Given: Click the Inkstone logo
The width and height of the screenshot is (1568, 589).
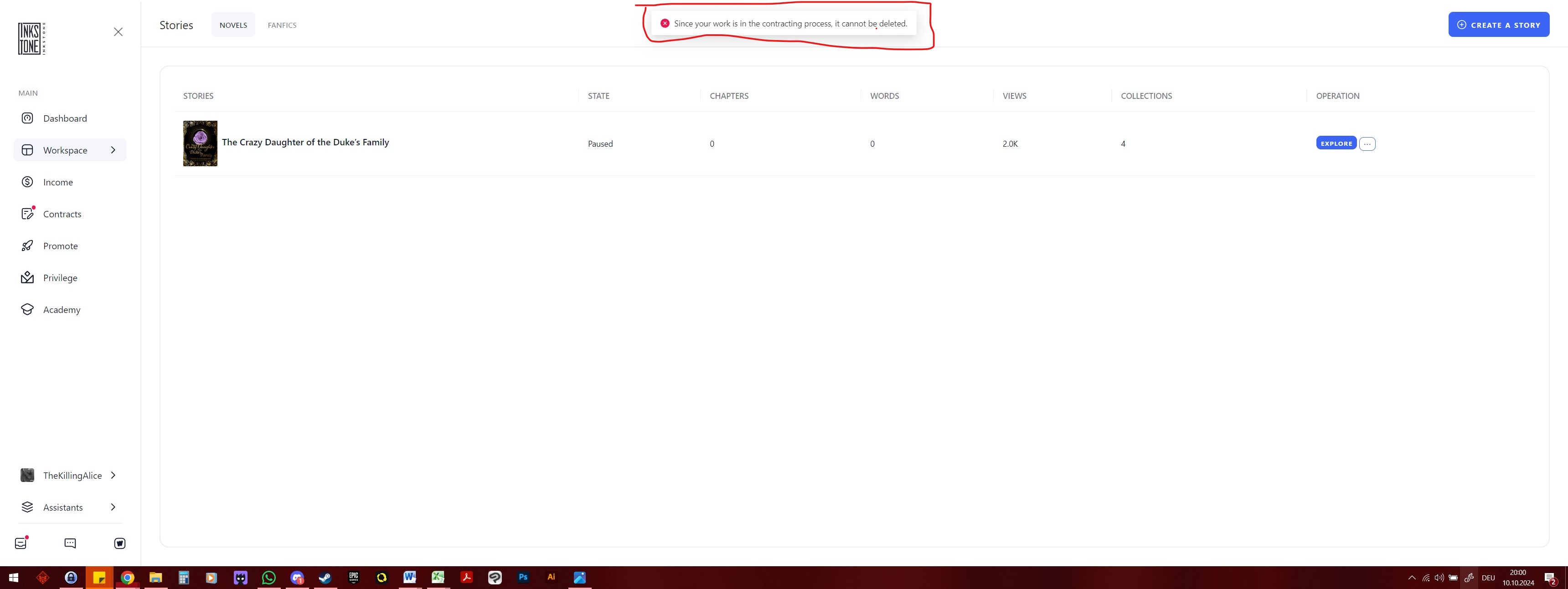Looking at the screenshot, I should click(31, 39).
